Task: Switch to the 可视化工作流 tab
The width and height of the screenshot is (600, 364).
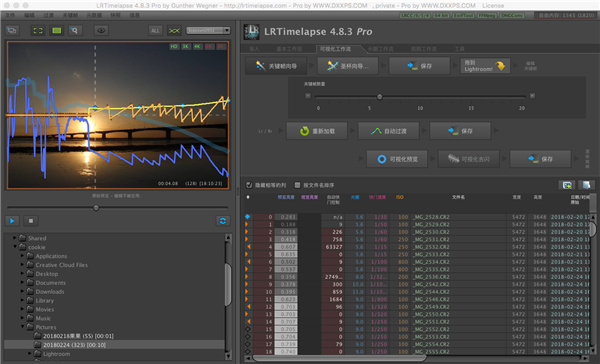Action: pos(335,49)
